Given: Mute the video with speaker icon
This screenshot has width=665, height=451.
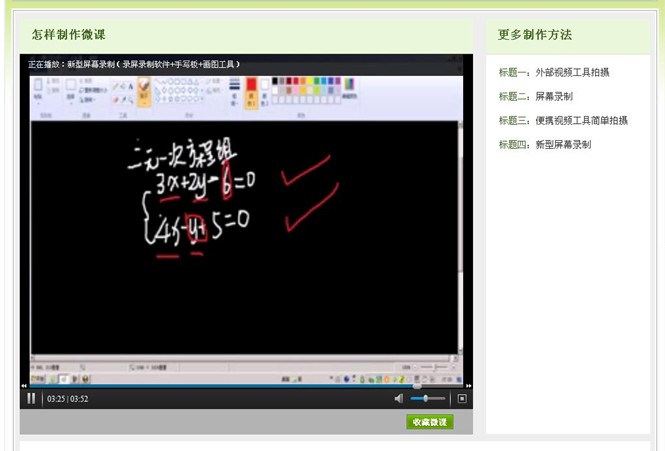Looking at the screenshot, I should [399, 398].
